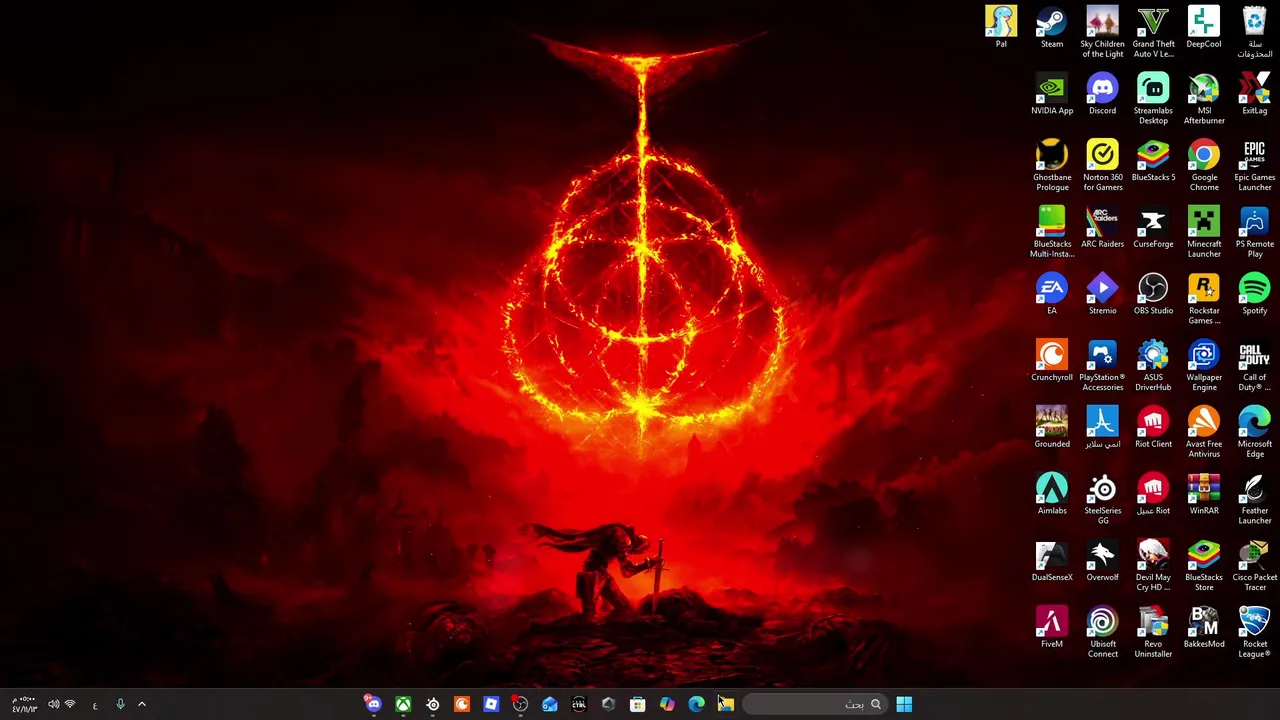Launch Cisco Packet Tracer icon

pos(1255,566)
